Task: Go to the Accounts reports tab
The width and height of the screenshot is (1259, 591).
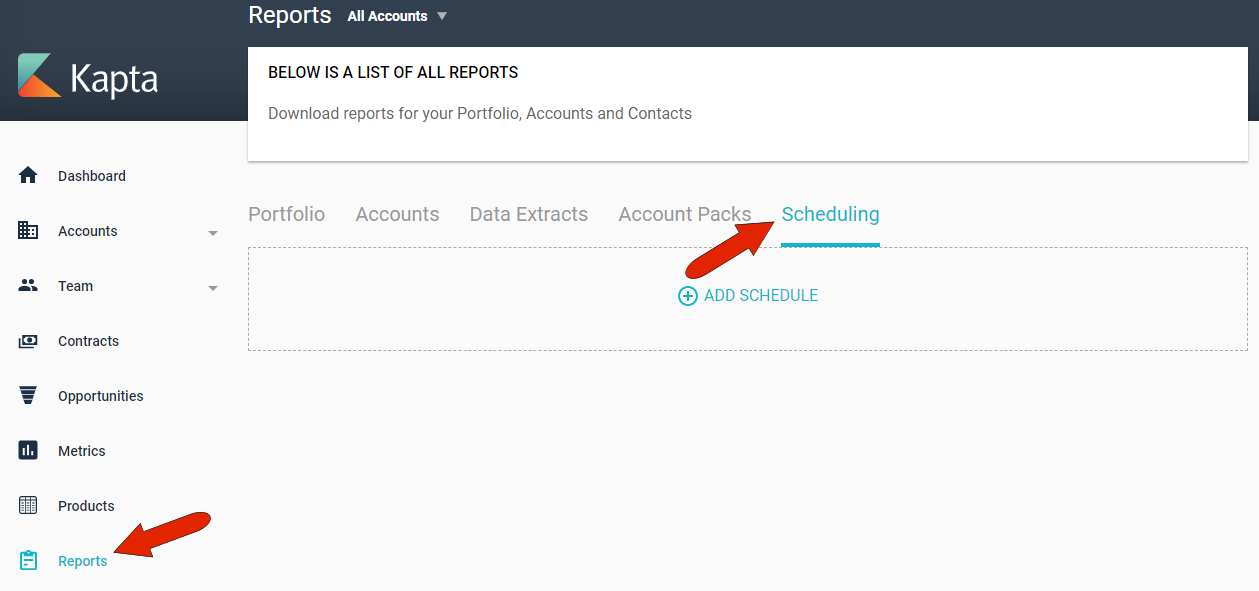Action: [398, 214]
